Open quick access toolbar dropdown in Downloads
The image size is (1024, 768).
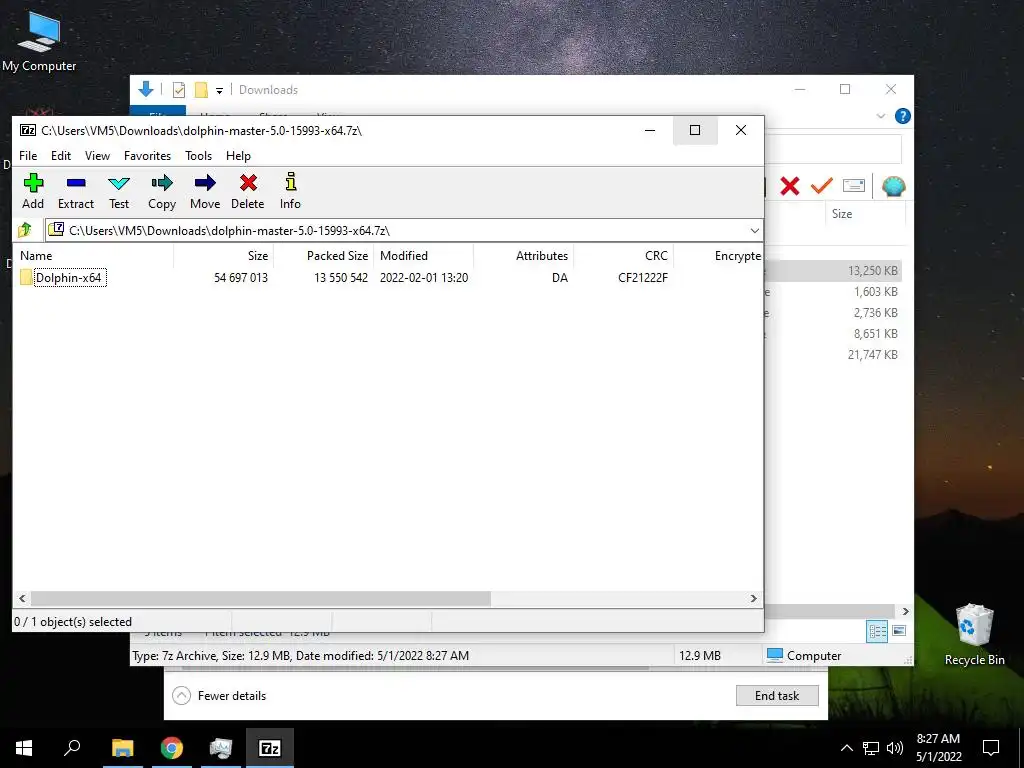click(x=219, y=91)
